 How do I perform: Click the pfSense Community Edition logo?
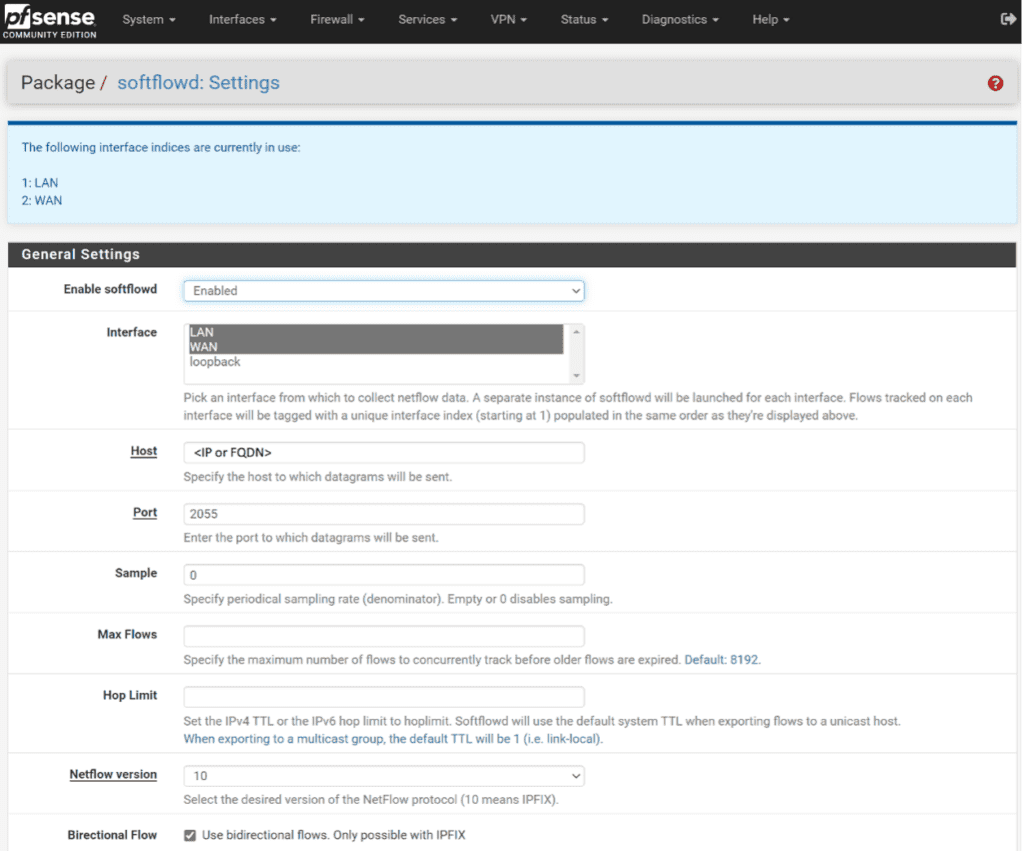[x=50, y=22]
